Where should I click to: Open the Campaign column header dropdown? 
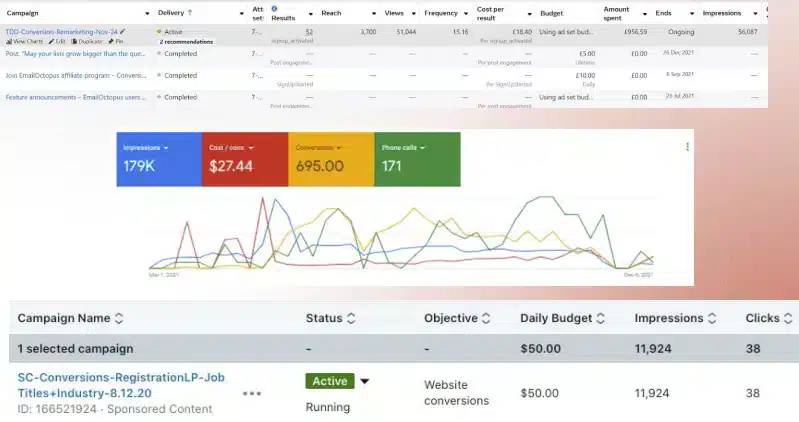[x=147, y=14]
